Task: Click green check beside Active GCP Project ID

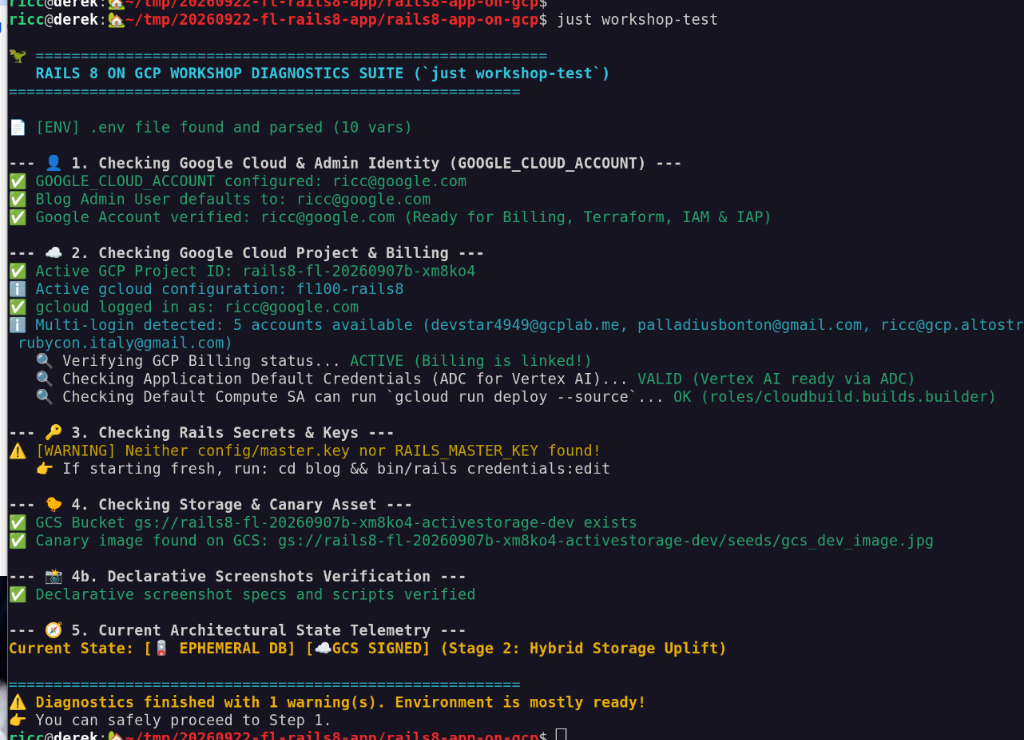Action: coord(18,271)
